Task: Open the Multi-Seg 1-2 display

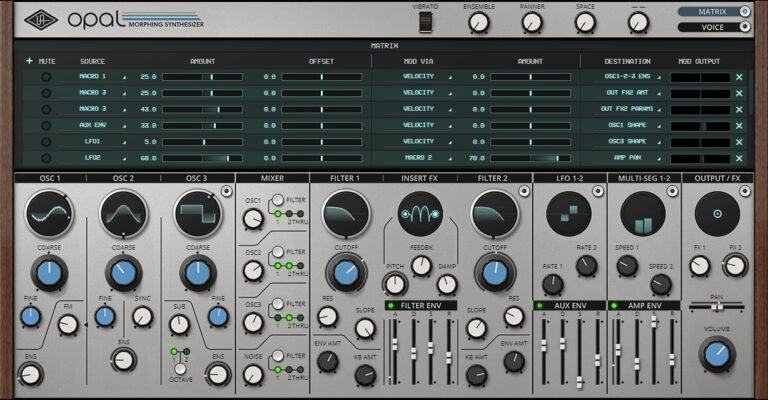Action: [643, 214]
